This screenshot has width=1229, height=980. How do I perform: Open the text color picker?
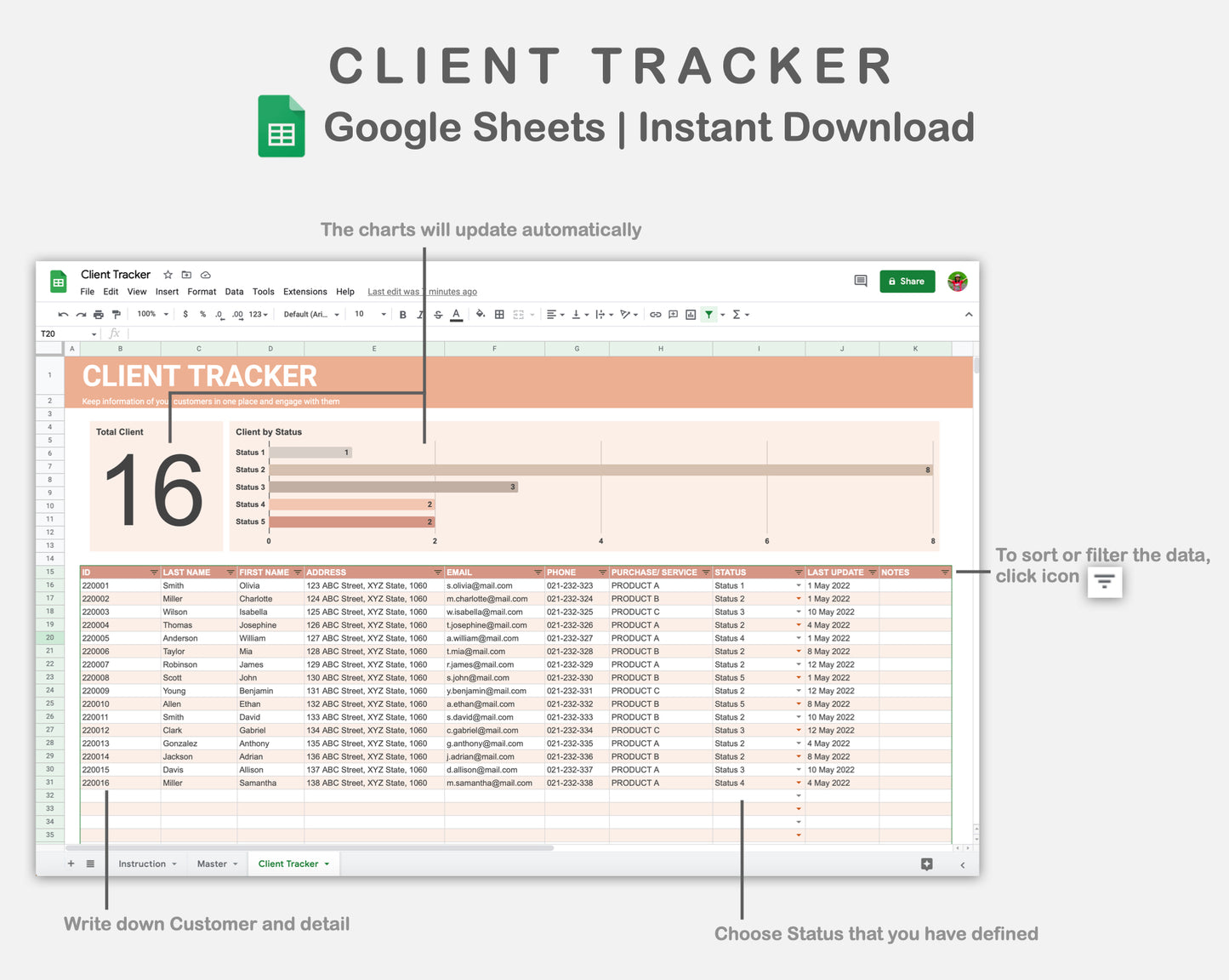[x=456, y=314]
